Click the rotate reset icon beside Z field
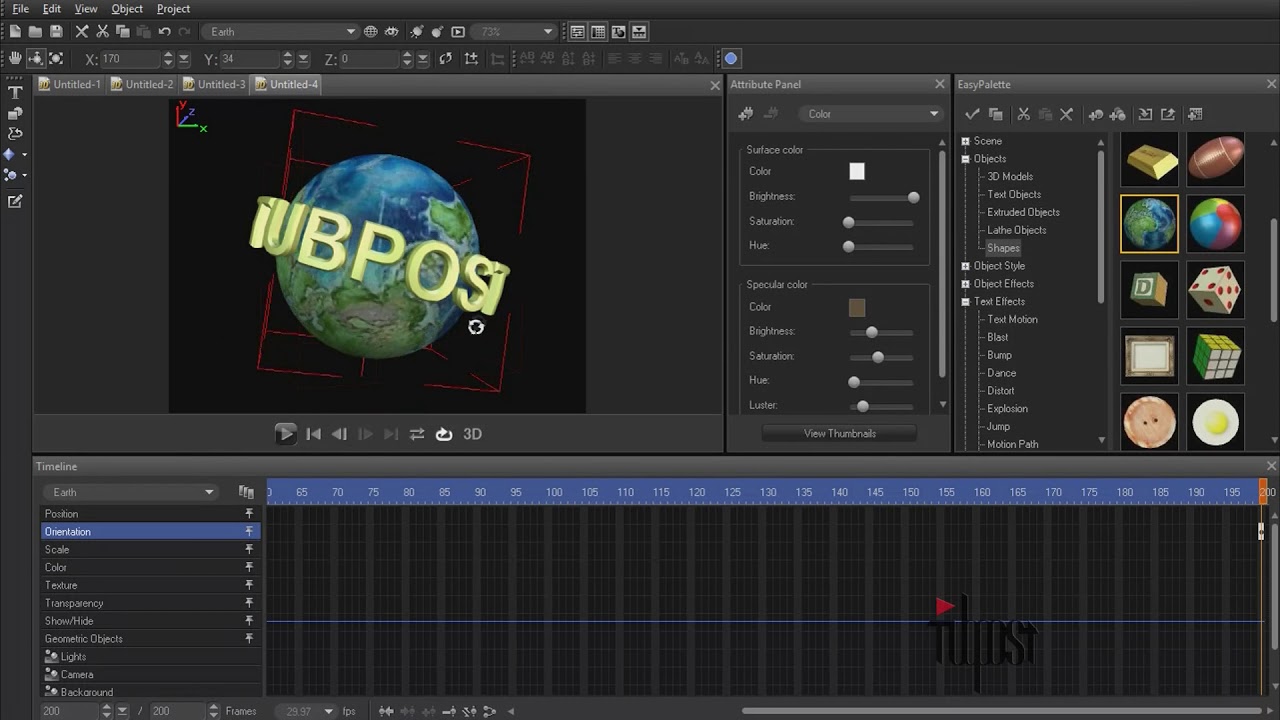 (446, 59)
